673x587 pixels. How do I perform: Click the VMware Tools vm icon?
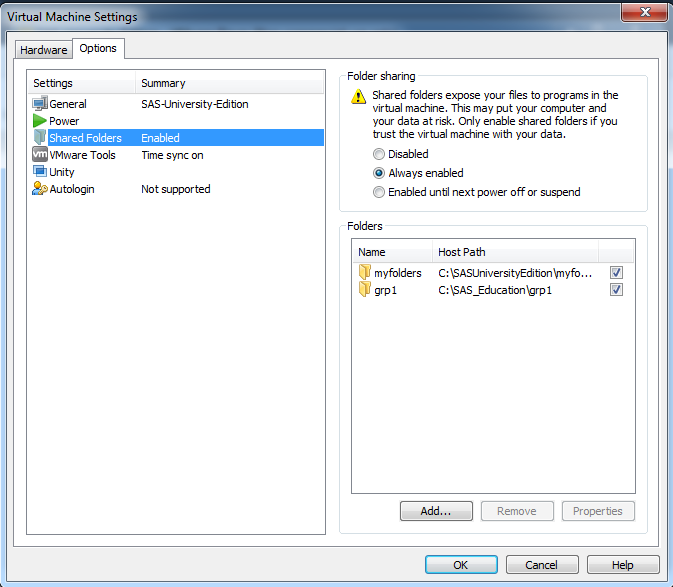click(x=39, y=154)
